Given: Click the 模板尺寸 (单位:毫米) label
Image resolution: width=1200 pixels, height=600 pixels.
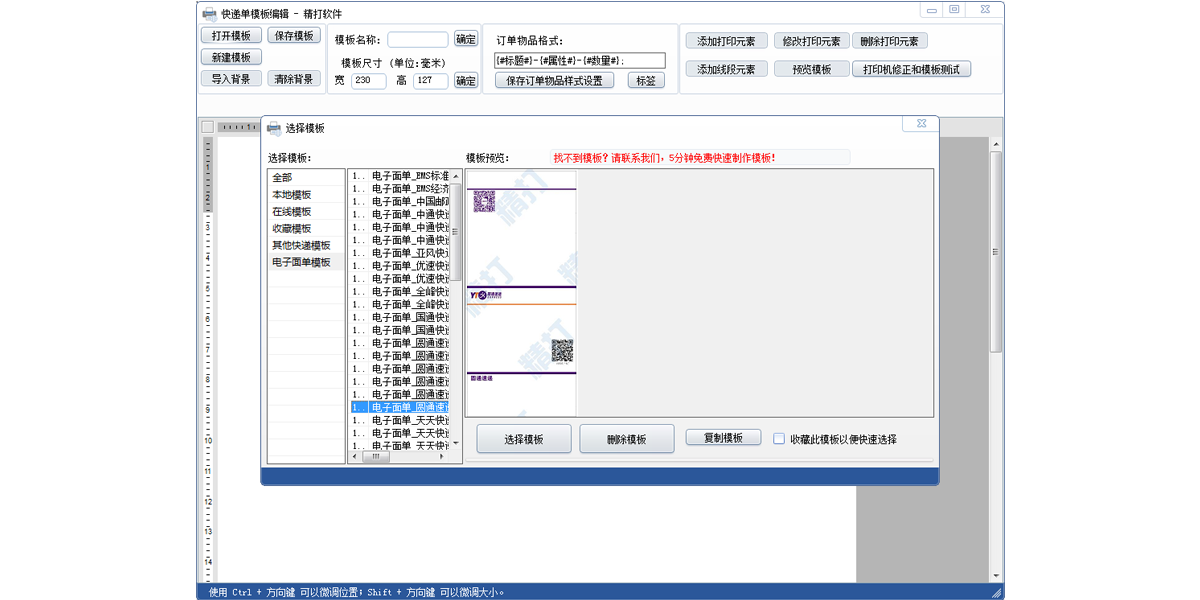Looking at the screenshot, I should 392,62.
